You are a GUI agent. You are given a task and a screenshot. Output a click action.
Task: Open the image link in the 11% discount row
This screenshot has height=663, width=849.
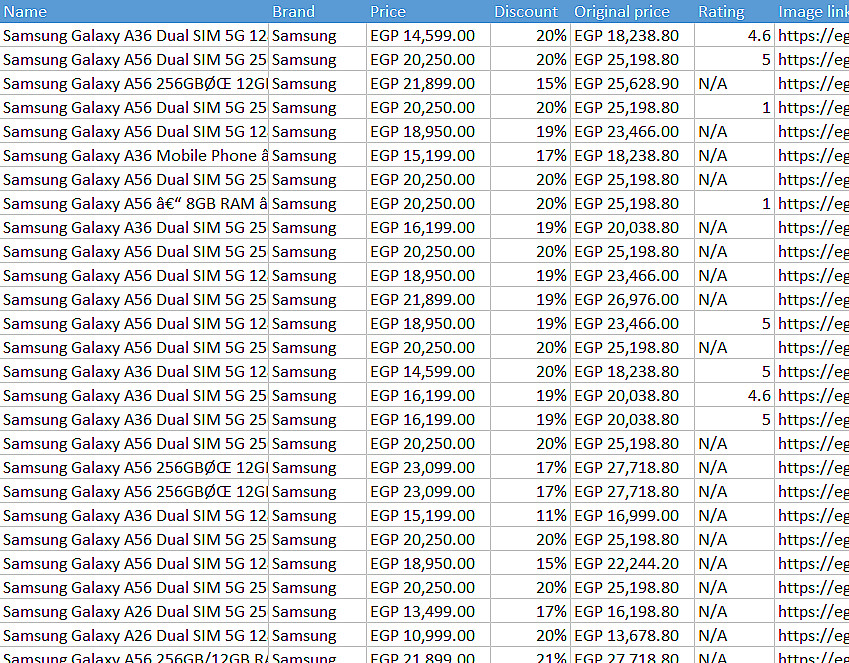(812, 516)
